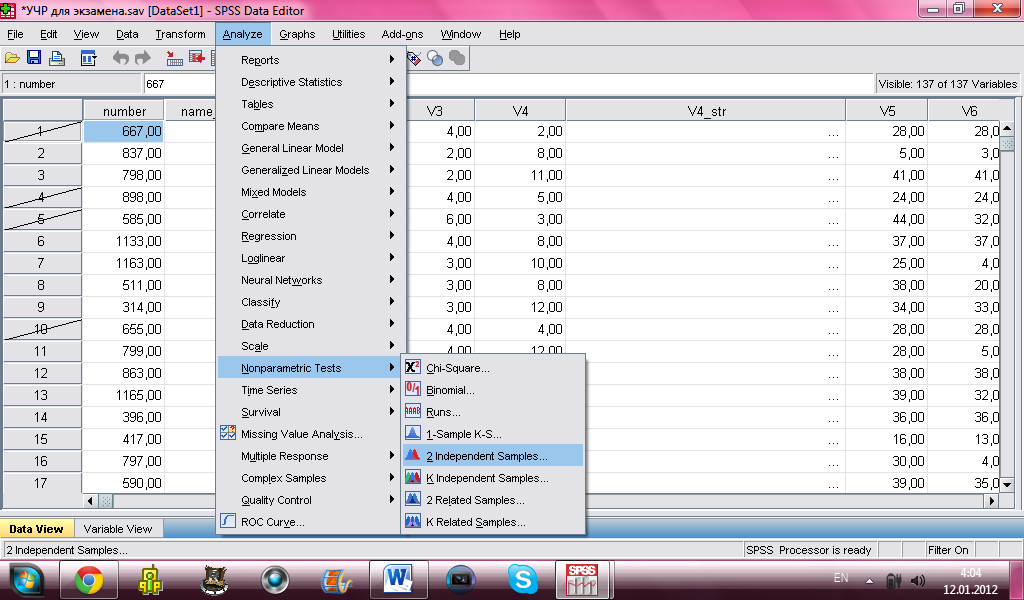Select the number column header

click(x=124, y=111)
